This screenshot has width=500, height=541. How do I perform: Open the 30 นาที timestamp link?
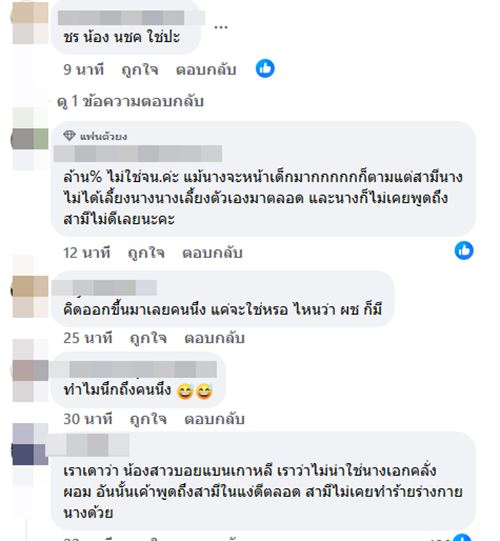coord(88,419)
